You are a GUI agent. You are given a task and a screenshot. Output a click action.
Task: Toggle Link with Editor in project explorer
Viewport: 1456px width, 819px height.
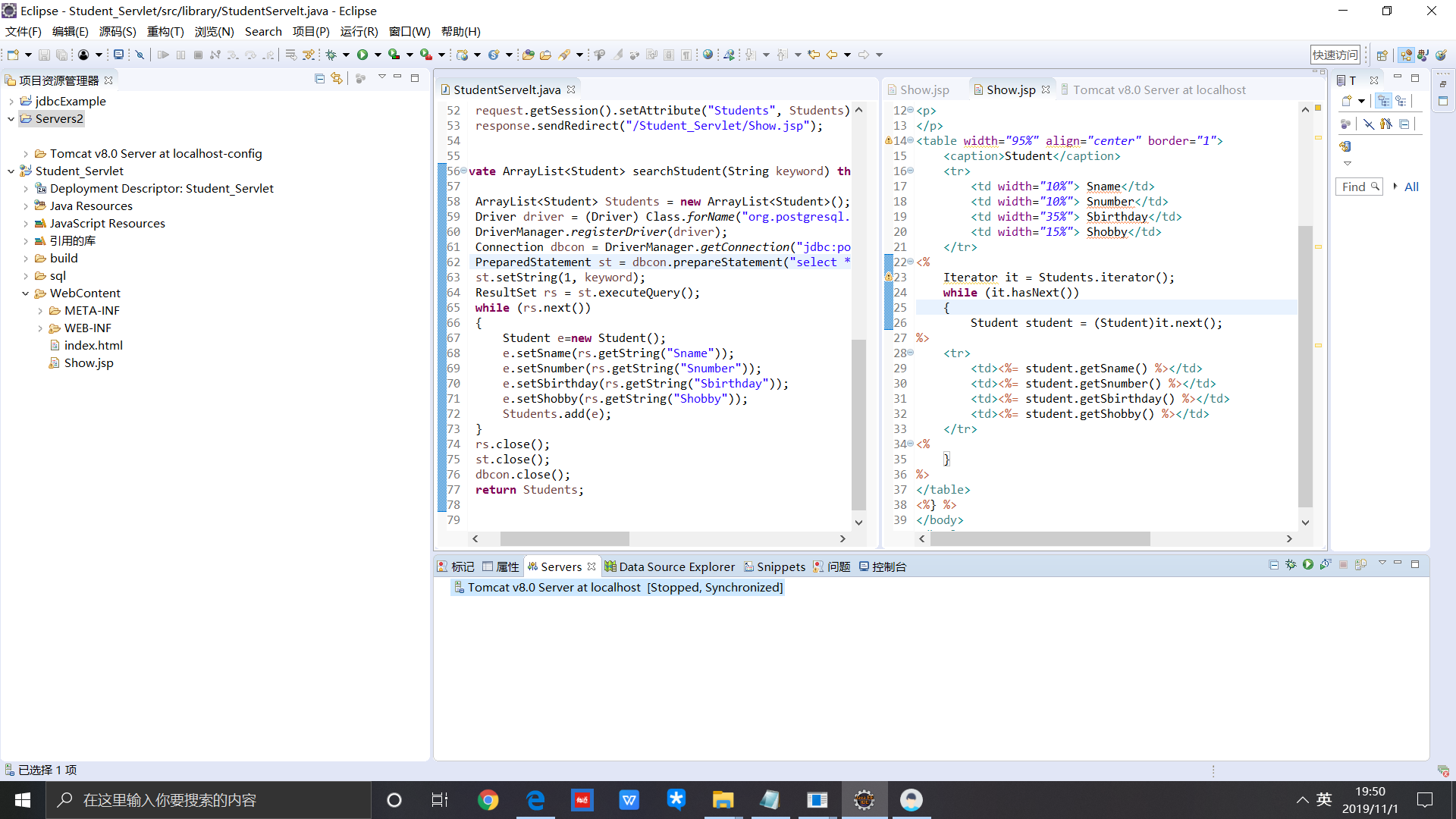(x=337, y=79)
